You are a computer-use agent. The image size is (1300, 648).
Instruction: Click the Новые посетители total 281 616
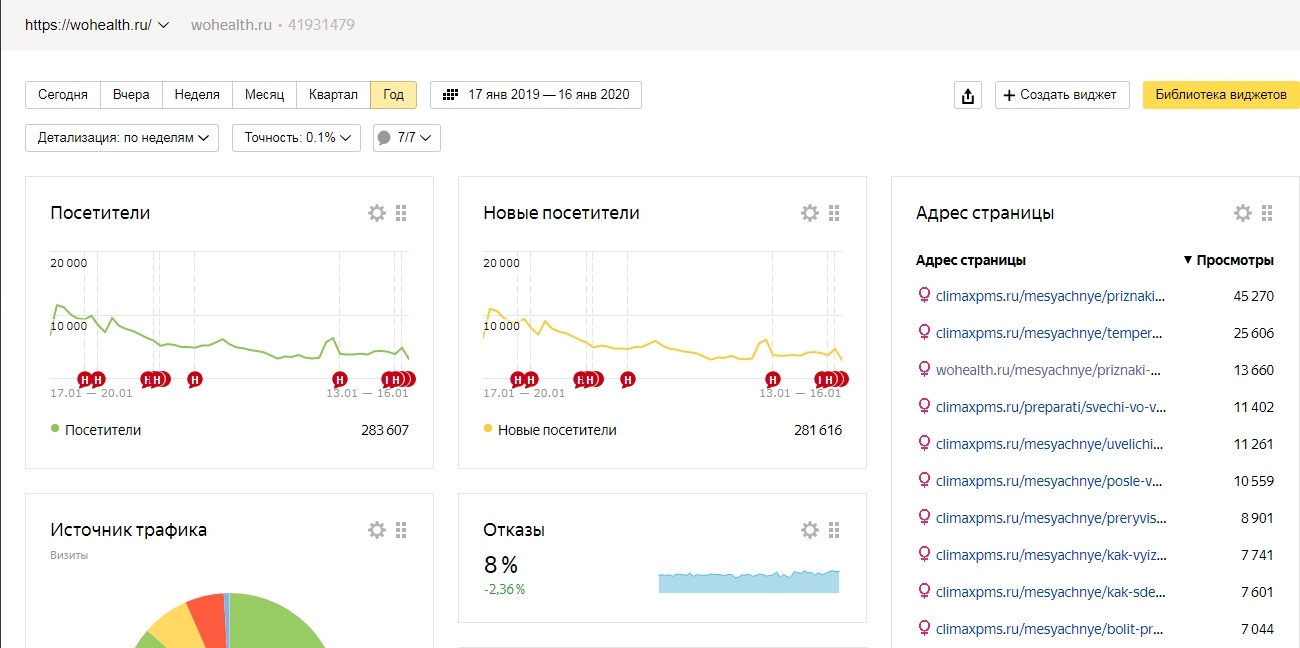tap(818, 430)
